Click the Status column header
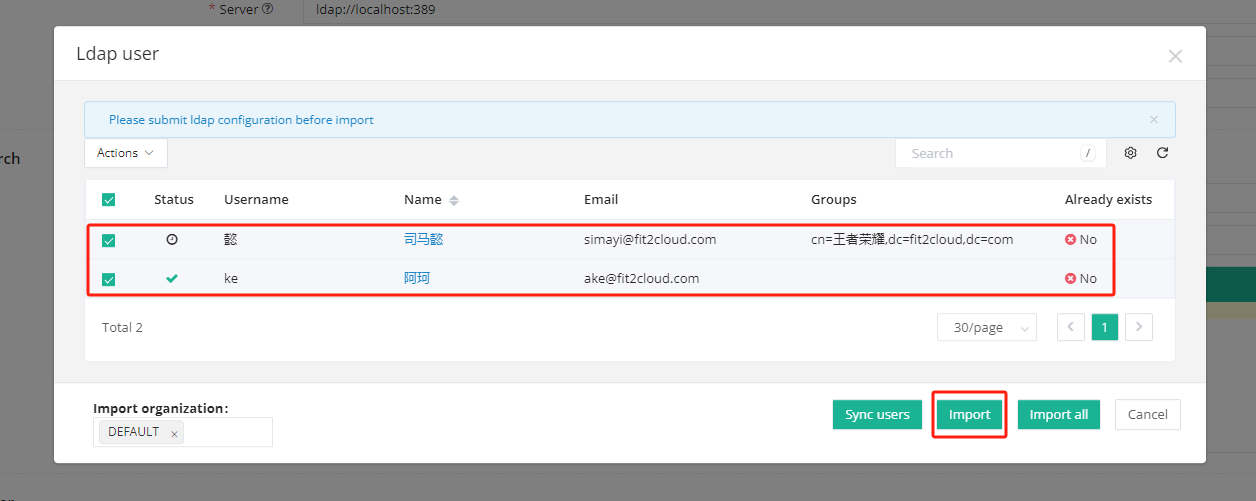This screenshot has width=1256, height=501. pos(174,200)
